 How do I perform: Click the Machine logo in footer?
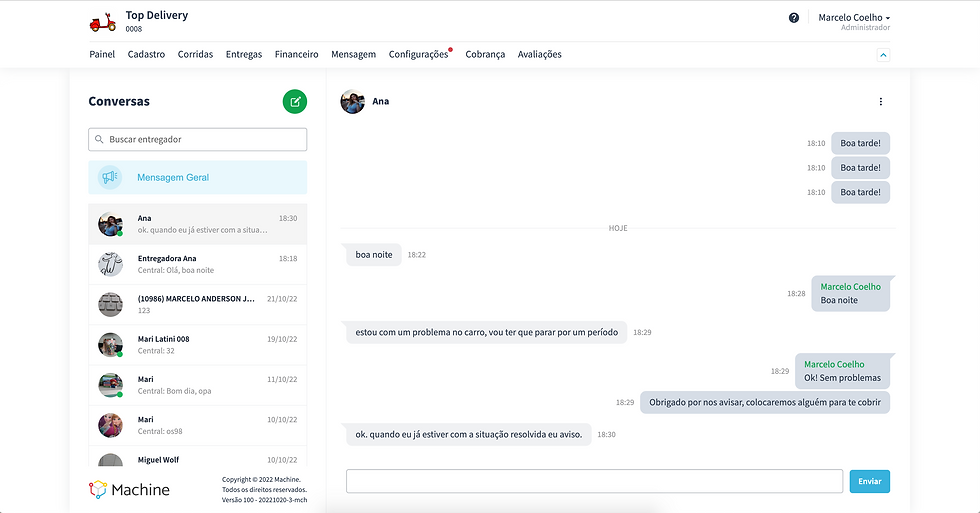pyautogui.click(x=129, y=489)
